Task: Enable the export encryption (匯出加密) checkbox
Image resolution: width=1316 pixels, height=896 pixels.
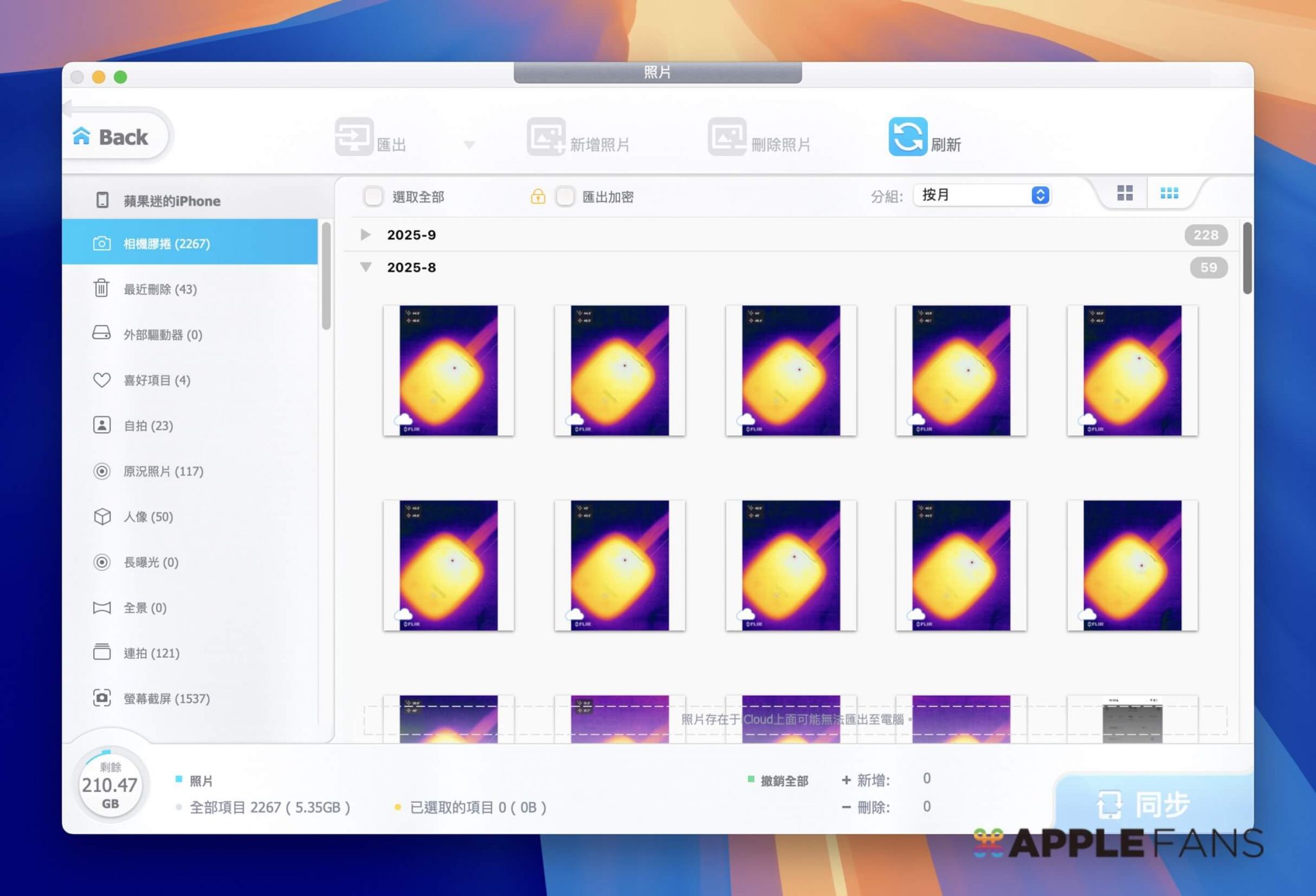Action: [565, 197]
